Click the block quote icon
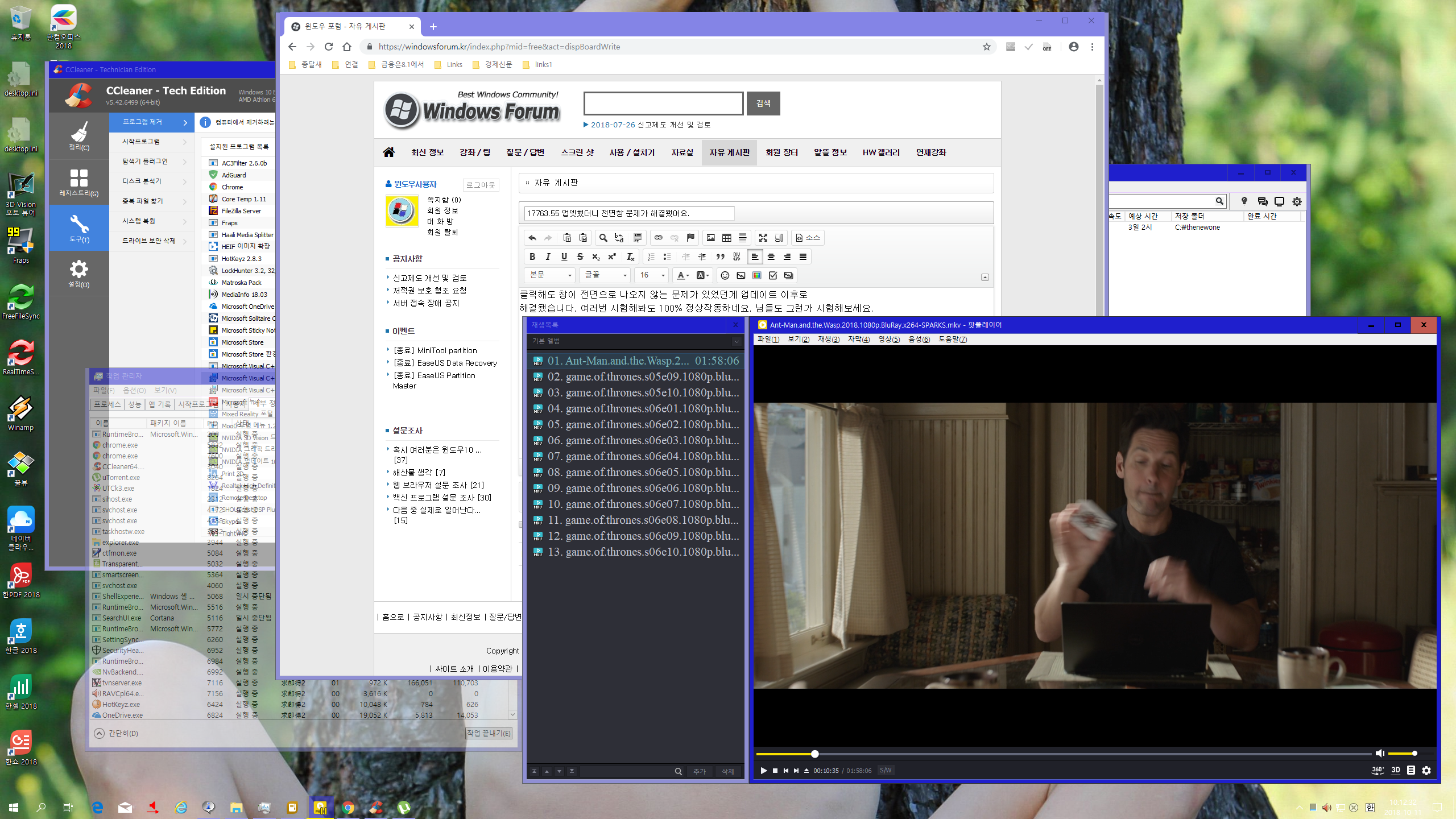Viewport: 1456px width, 819px height. point(721,257)
